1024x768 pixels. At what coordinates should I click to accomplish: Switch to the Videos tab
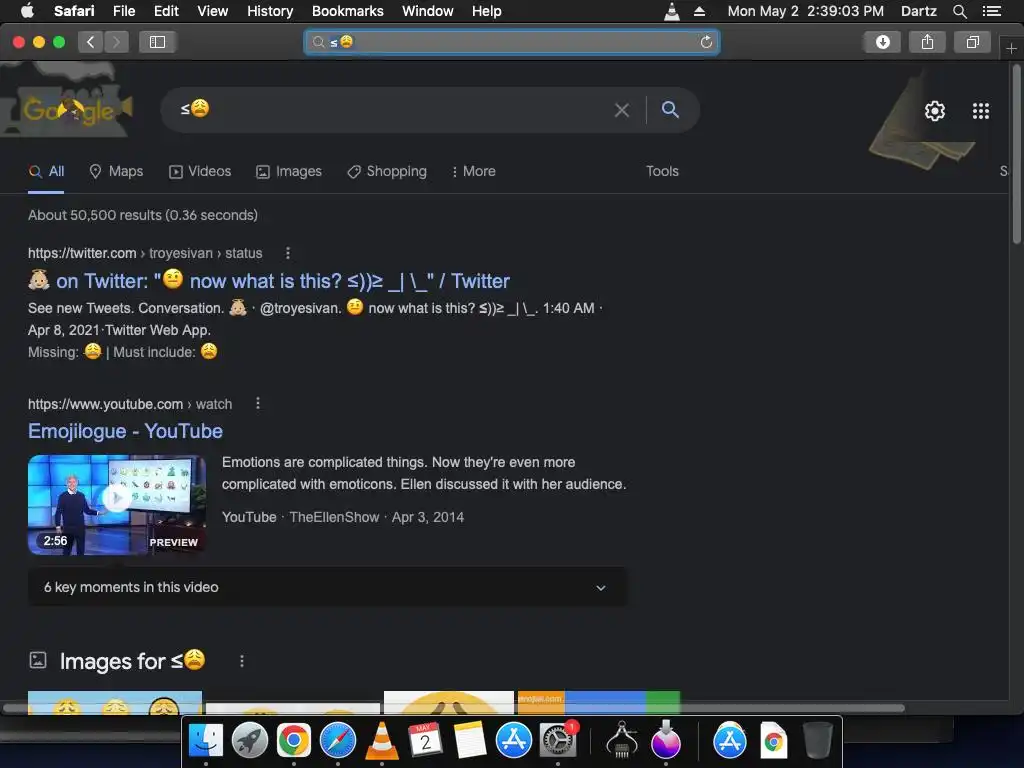pyautogui.click(x=200, y=171)
